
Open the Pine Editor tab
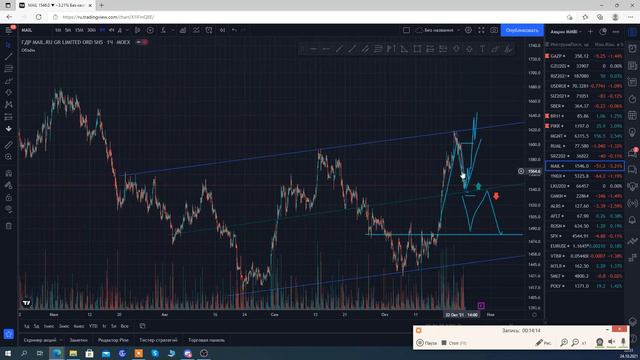click(113, 340)
